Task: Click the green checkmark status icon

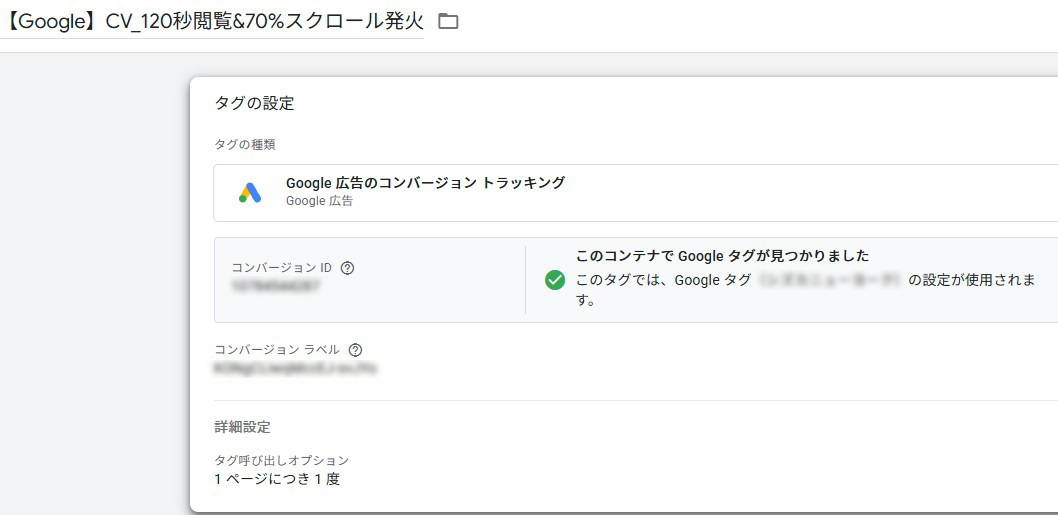Action: [x=555, y=280]
